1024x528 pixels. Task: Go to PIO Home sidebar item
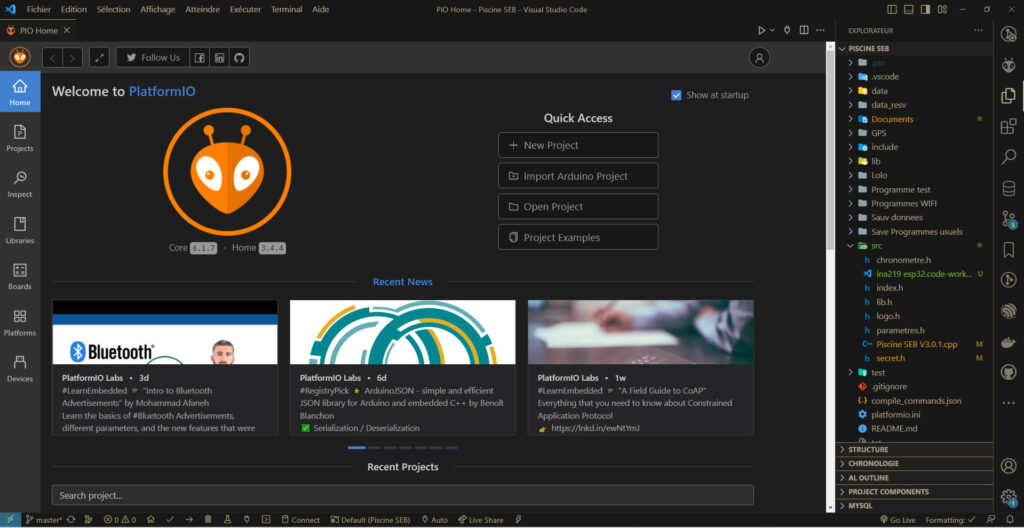coord(20,92)
